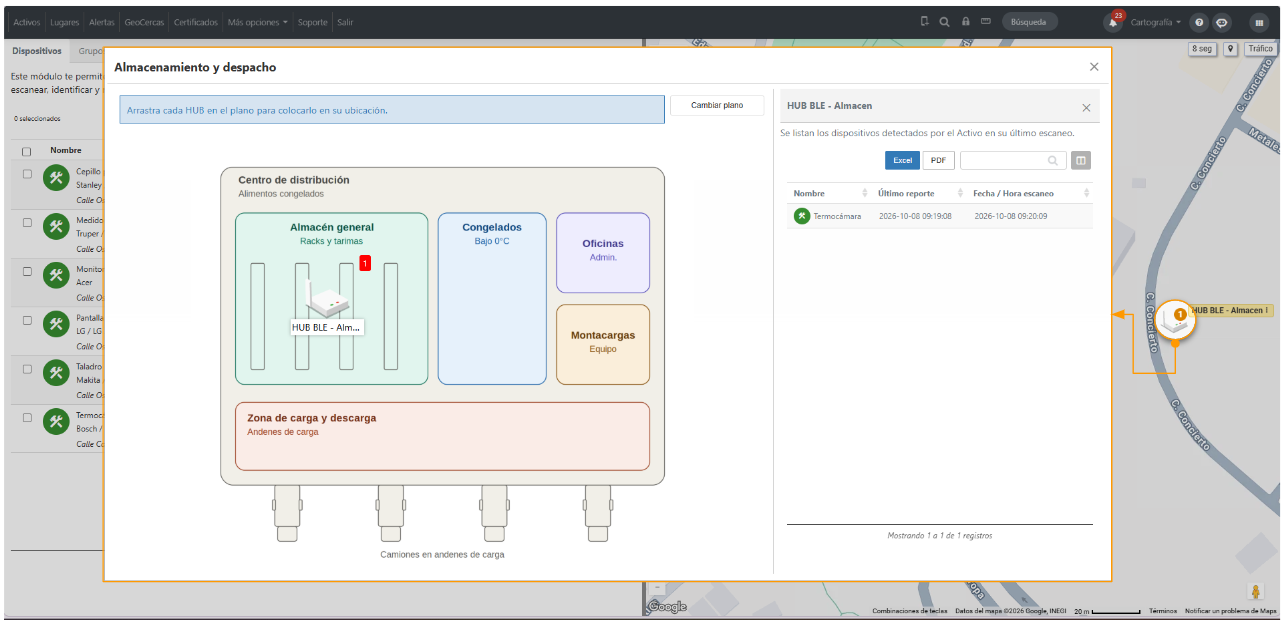The width and height of the screenshot is (1283, 626).
Task: Click the Búsqueda search box in top bar
Action: click(x=1029, y=21)
